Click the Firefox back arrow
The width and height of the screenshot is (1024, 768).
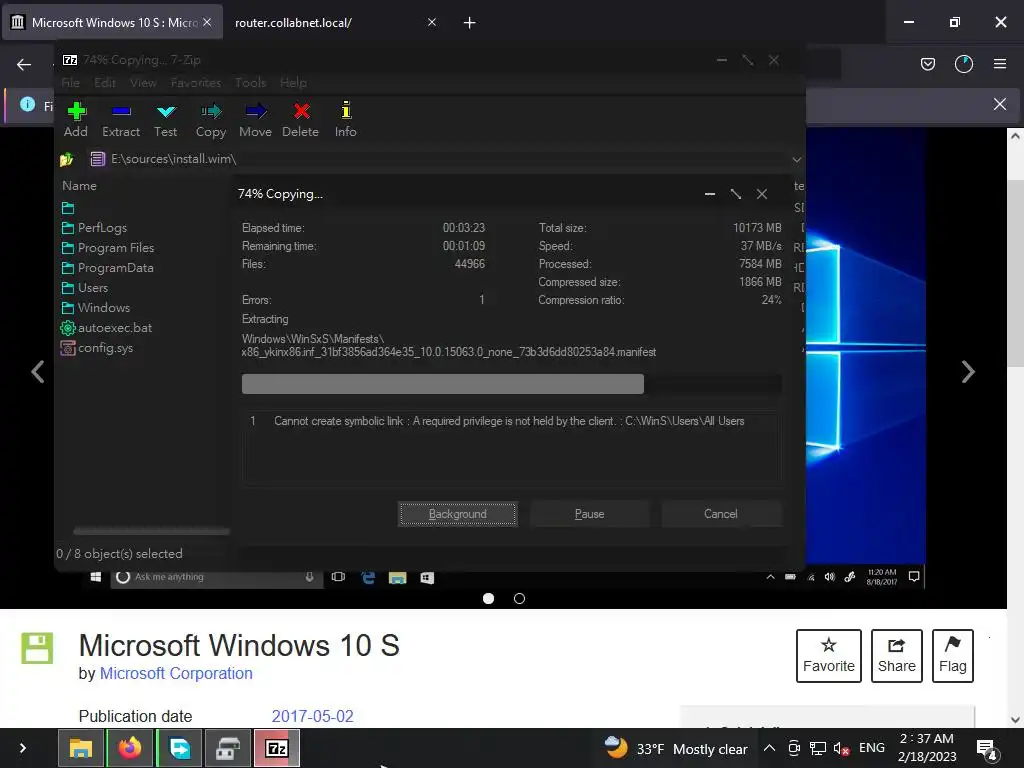pyautogui.click(x=24, y=64)
